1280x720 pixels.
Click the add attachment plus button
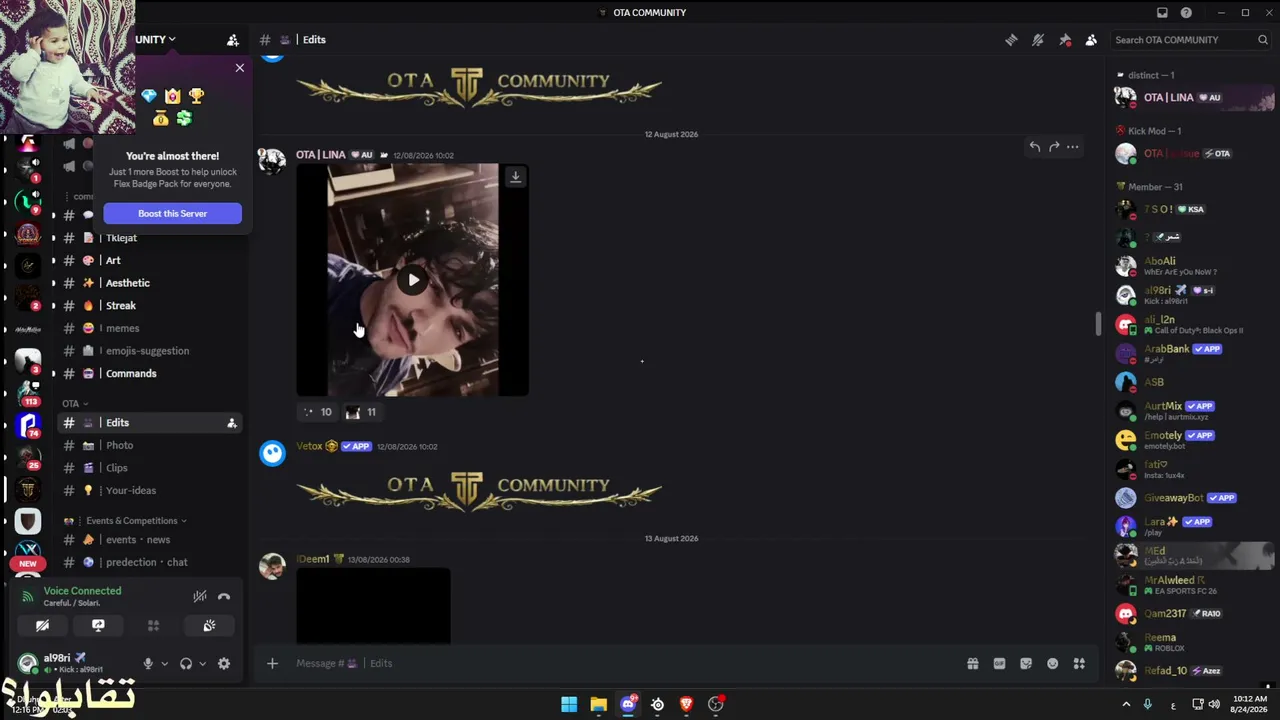tap(272, 663)
